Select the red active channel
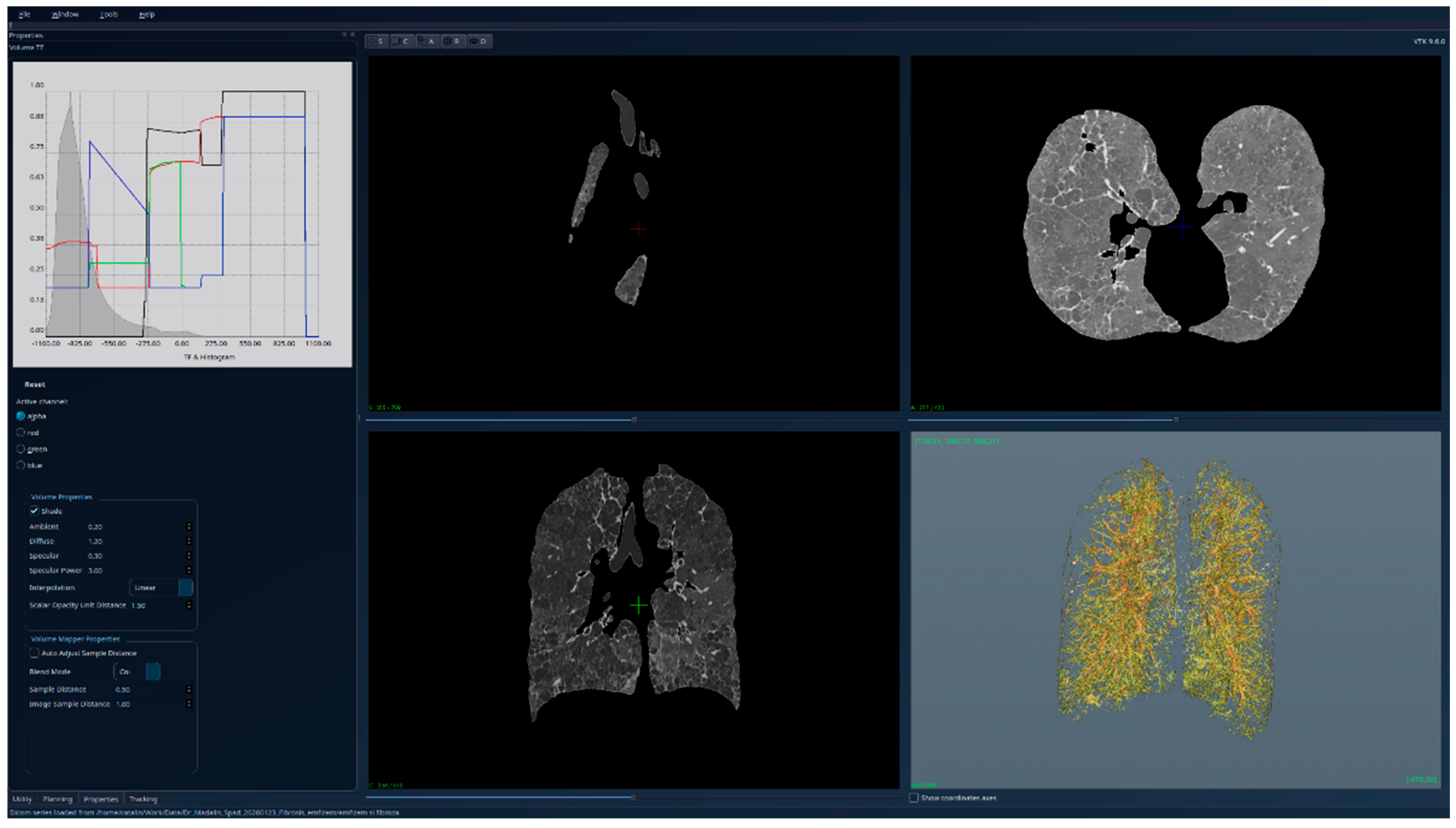The height and width of the screenshot is (828, 1456). (21, 433)
